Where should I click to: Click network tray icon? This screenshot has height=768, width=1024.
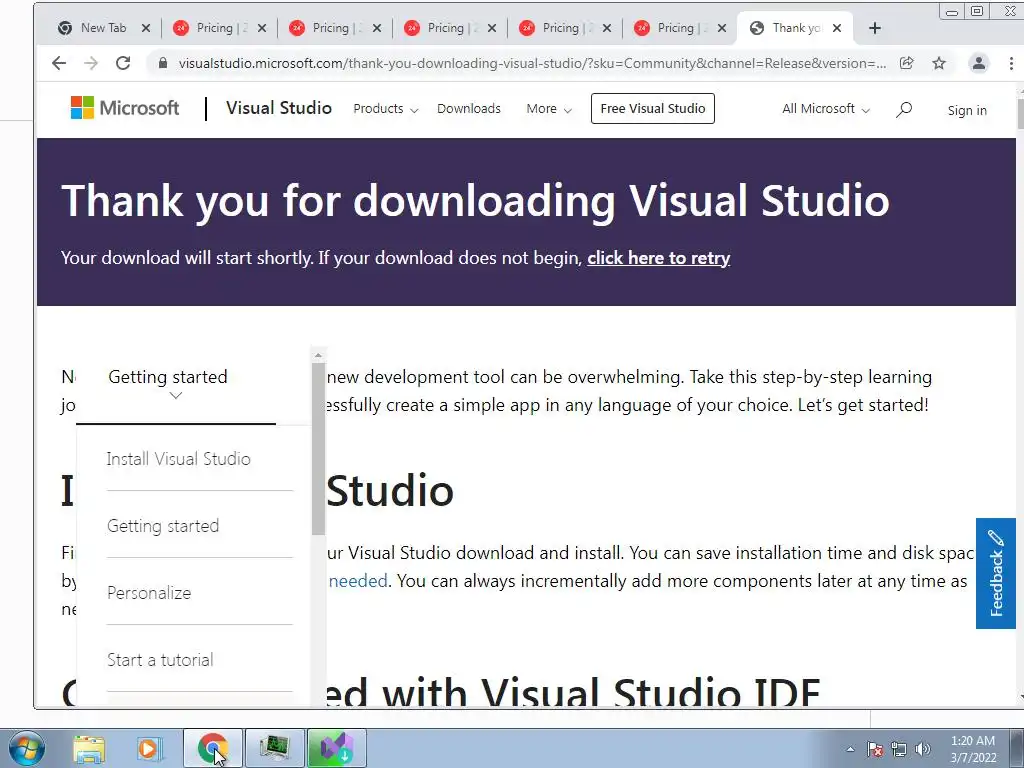[899, 749]
